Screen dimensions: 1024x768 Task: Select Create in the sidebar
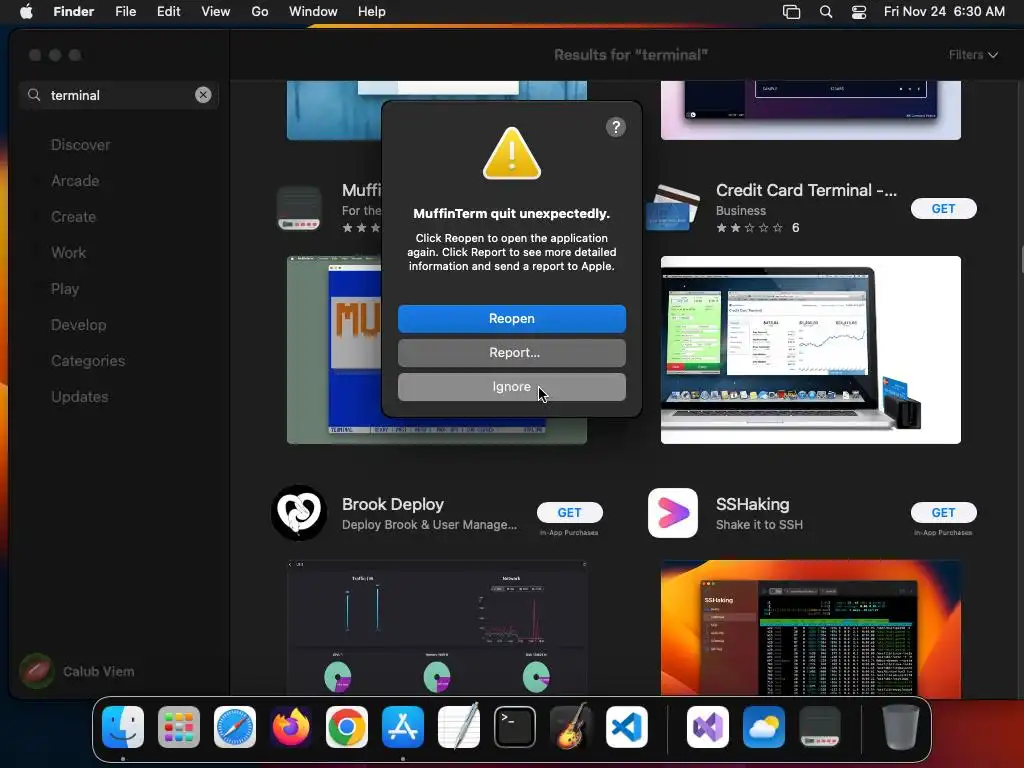click(73, 217)
